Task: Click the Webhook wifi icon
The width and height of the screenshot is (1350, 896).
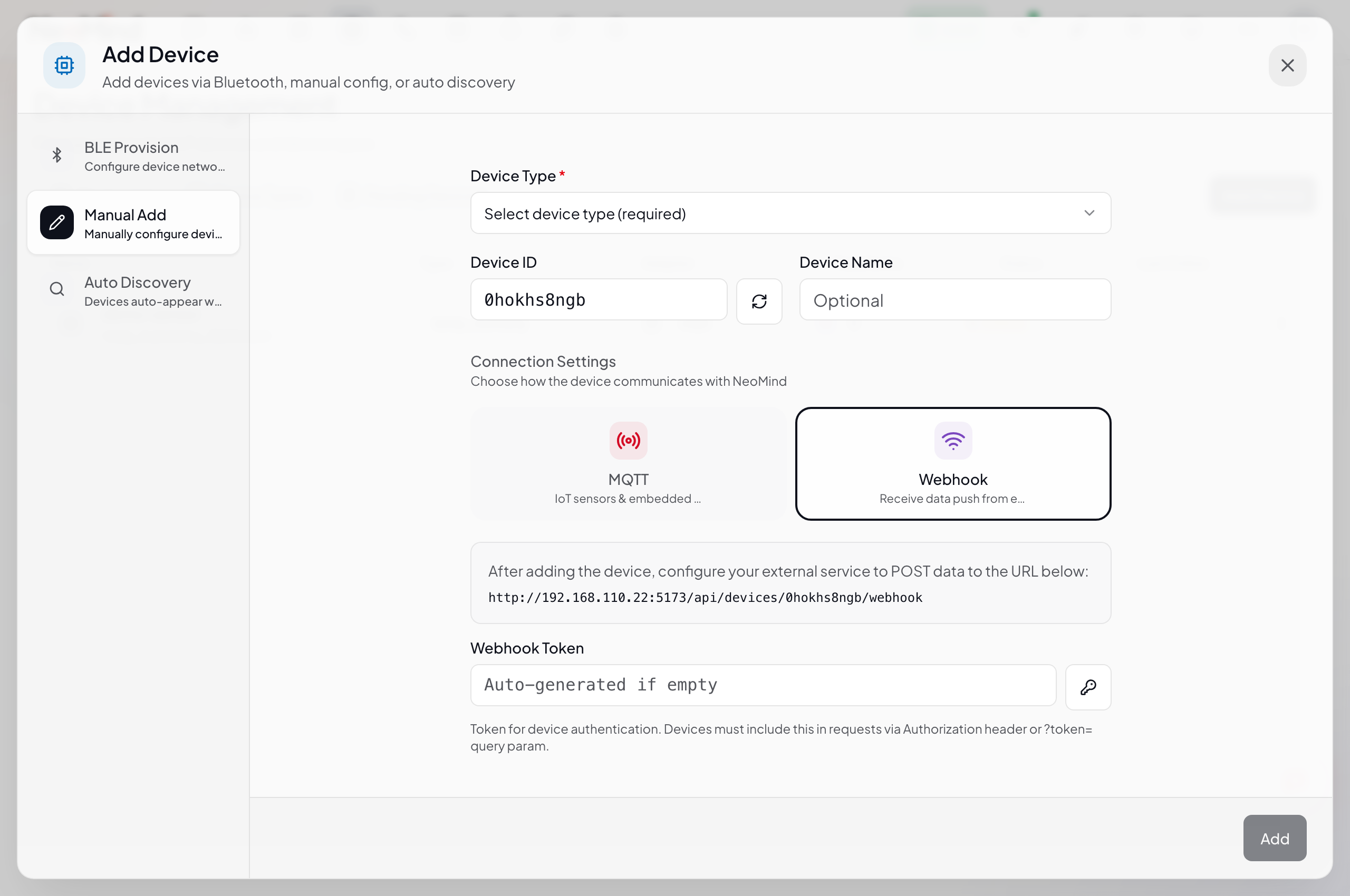Action: pos(952,441)
